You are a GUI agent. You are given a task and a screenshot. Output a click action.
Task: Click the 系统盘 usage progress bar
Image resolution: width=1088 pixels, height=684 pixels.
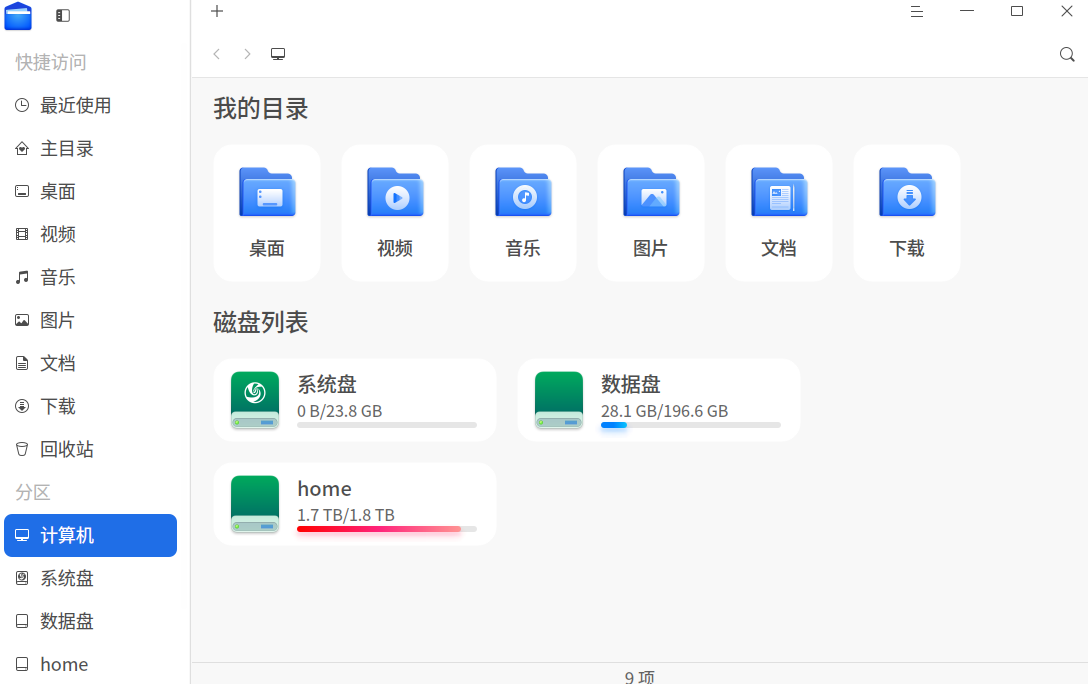386,425
